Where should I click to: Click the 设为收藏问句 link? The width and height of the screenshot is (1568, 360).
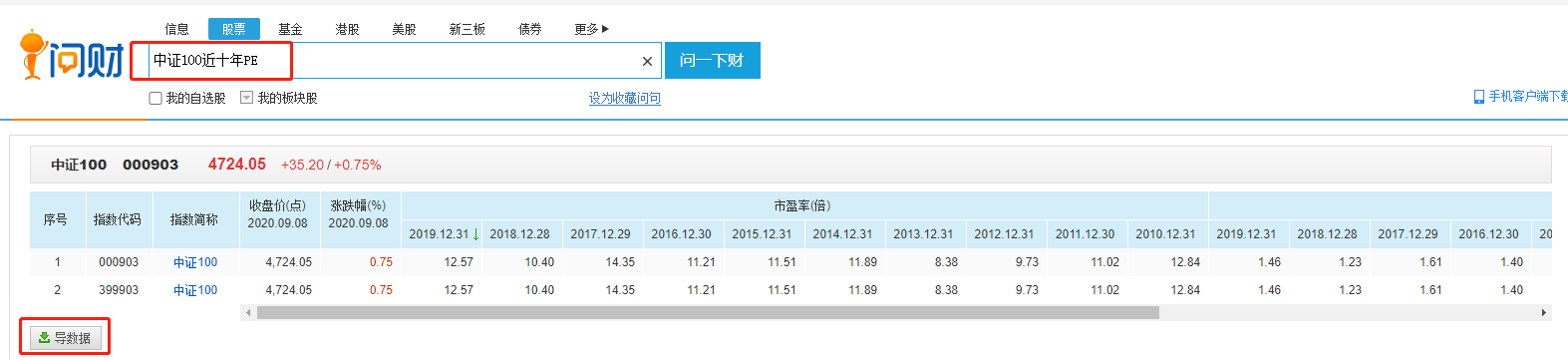click(x=624, y=98)
